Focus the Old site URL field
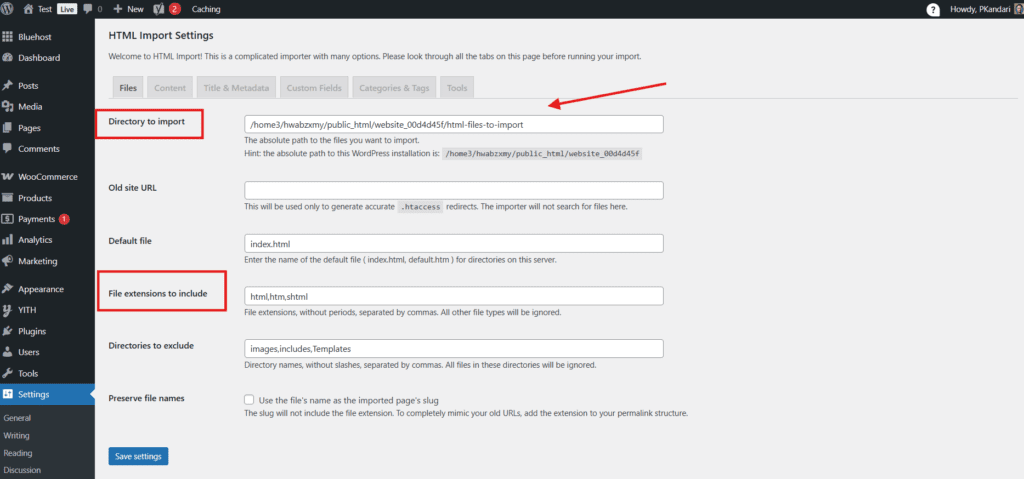This screenshot has width=1024, height=479. coord(454,190)
